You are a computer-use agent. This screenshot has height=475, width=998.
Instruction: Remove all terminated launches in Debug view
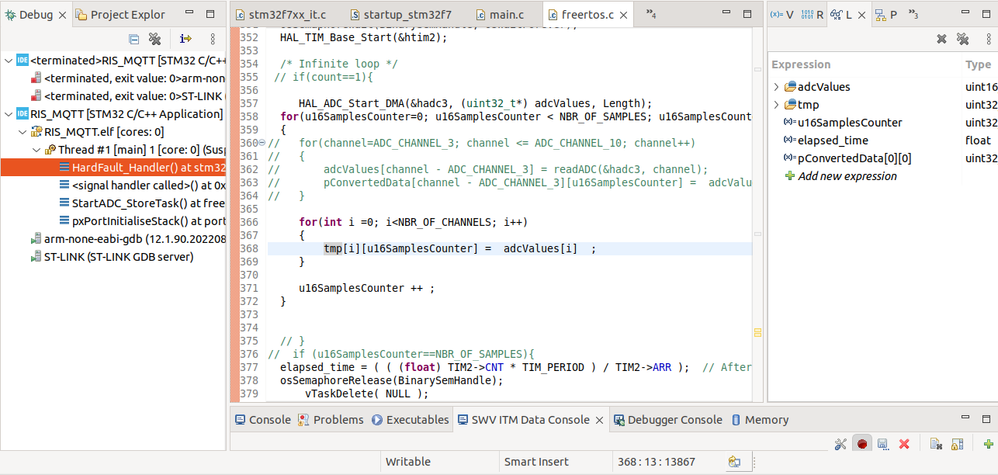coord(155,39)
